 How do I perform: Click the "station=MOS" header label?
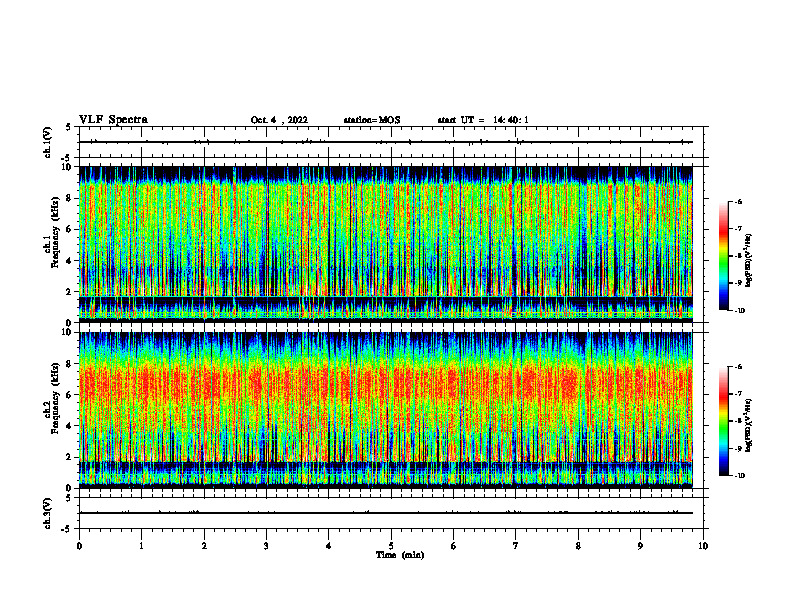[x=372, y=120]
